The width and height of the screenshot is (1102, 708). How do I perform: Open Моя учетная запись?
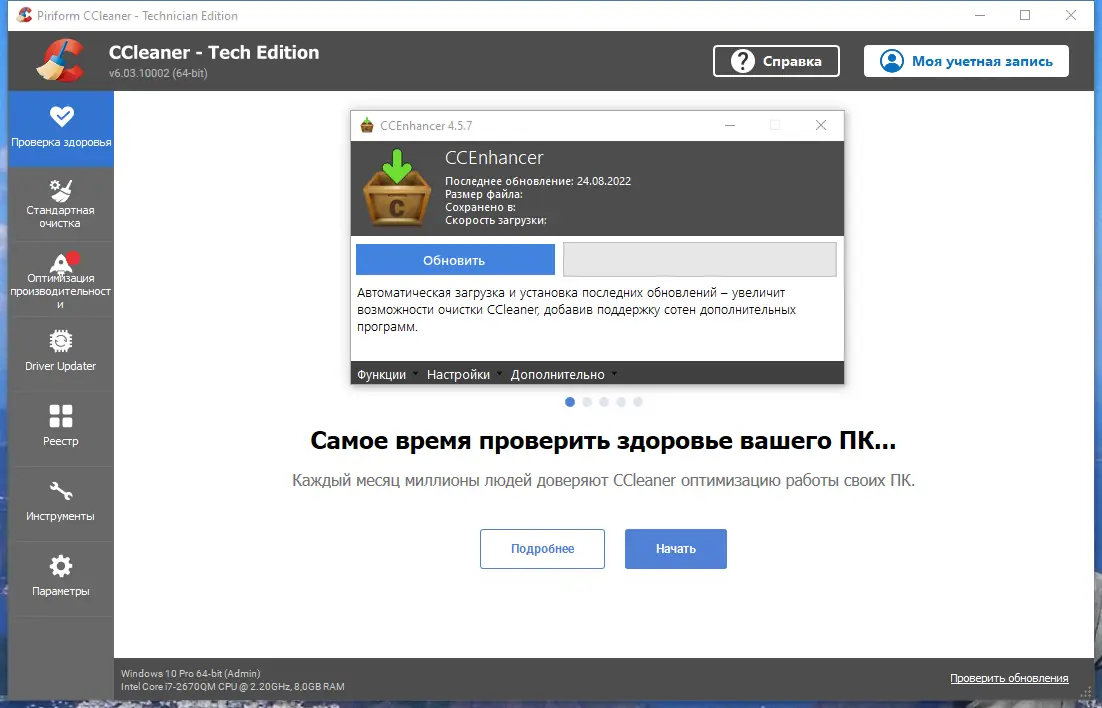point(964,61)
